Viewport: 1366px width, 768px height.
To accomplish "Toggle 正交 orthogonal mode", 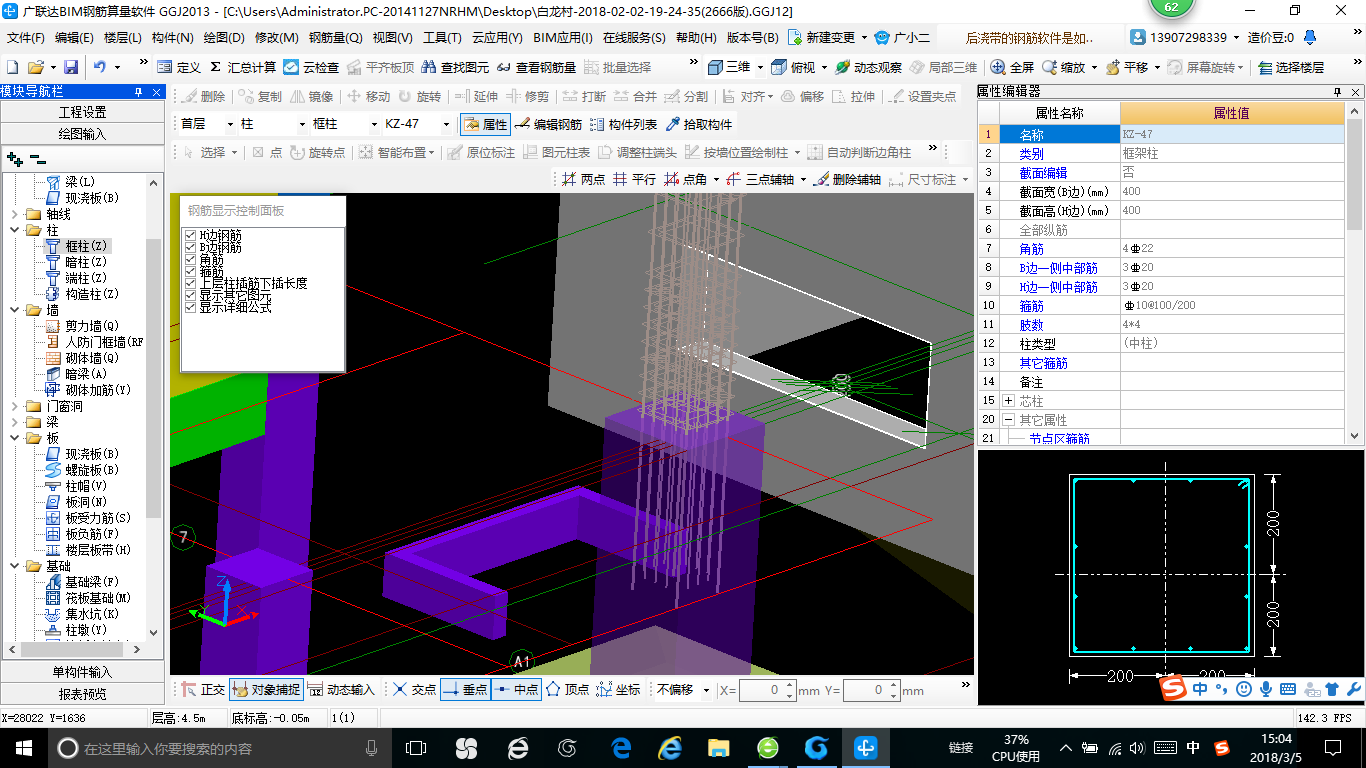I will (203, 690).
